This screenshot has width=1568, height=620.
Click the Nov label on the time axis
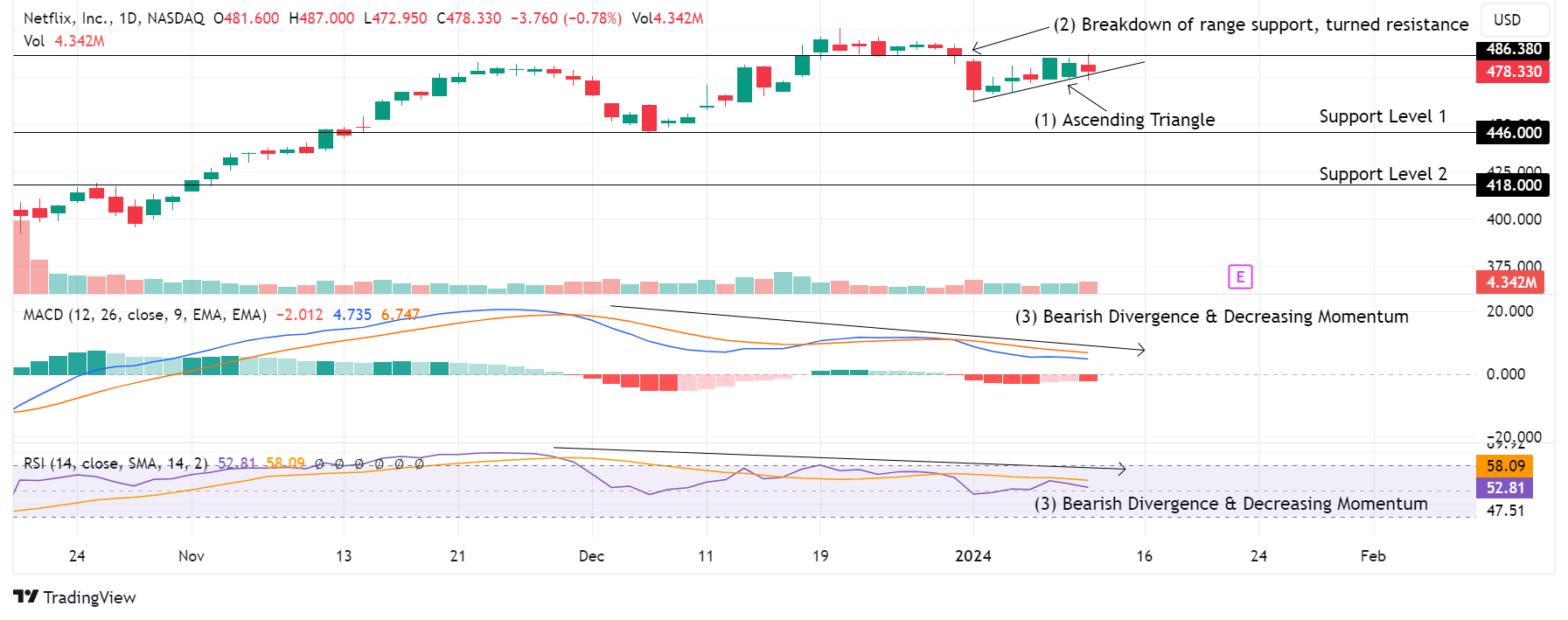(192, 556)
